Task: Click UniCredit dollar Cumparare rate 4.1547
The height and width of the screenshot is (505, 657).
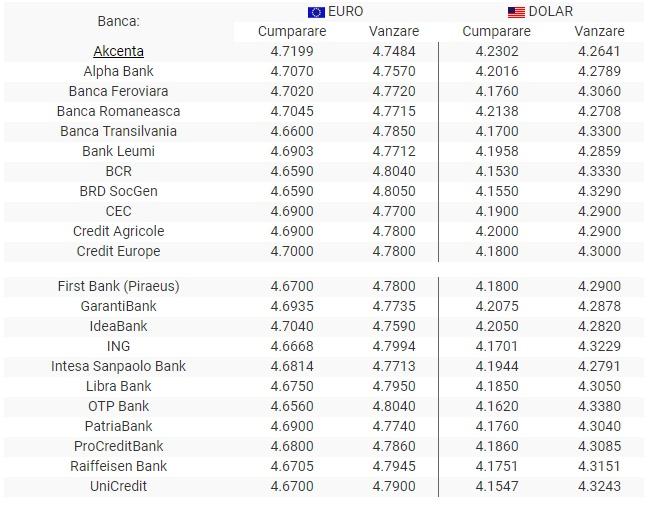Action: coord(496,486)
